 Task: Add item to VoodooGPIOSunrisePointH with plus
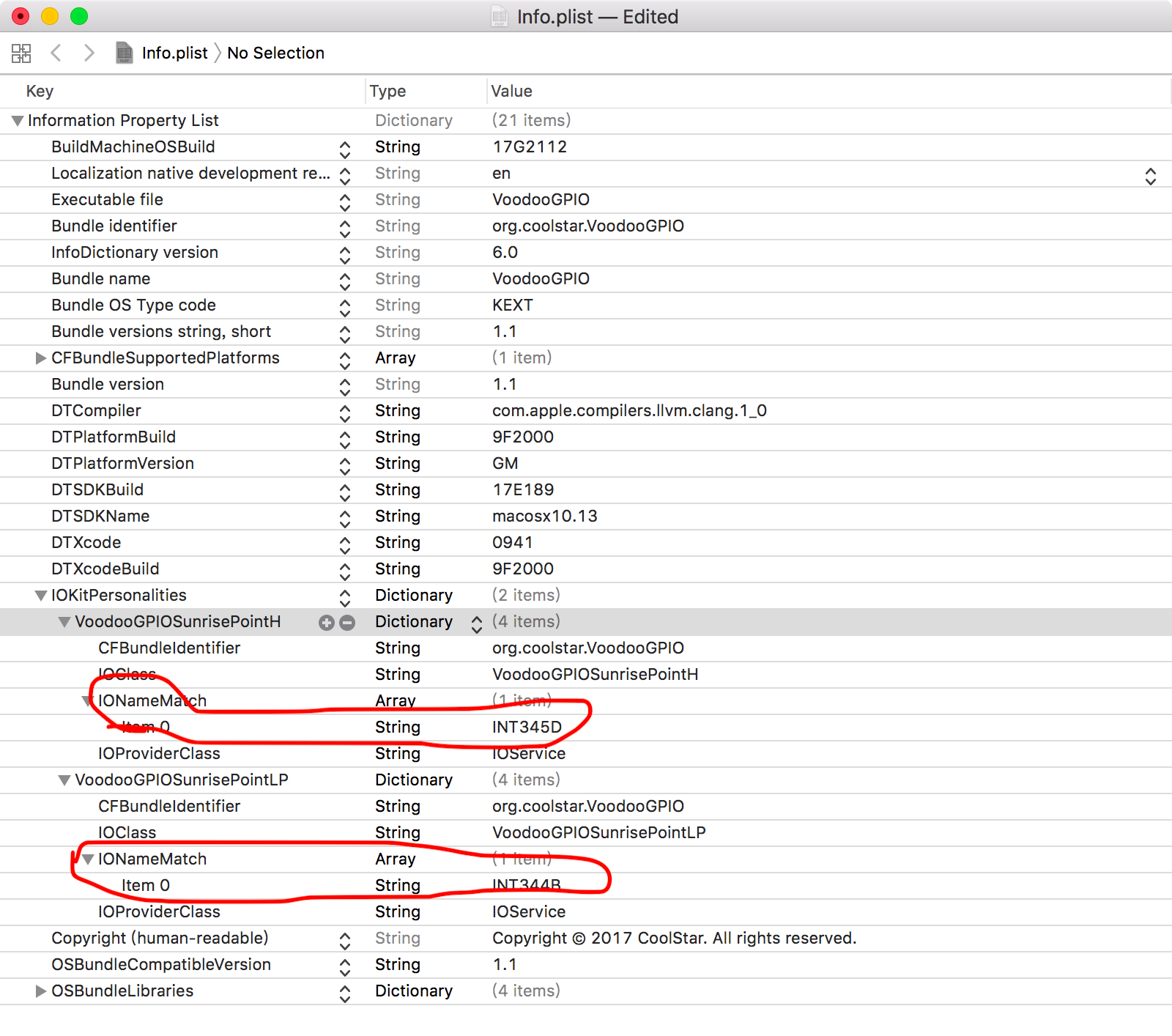327,622
